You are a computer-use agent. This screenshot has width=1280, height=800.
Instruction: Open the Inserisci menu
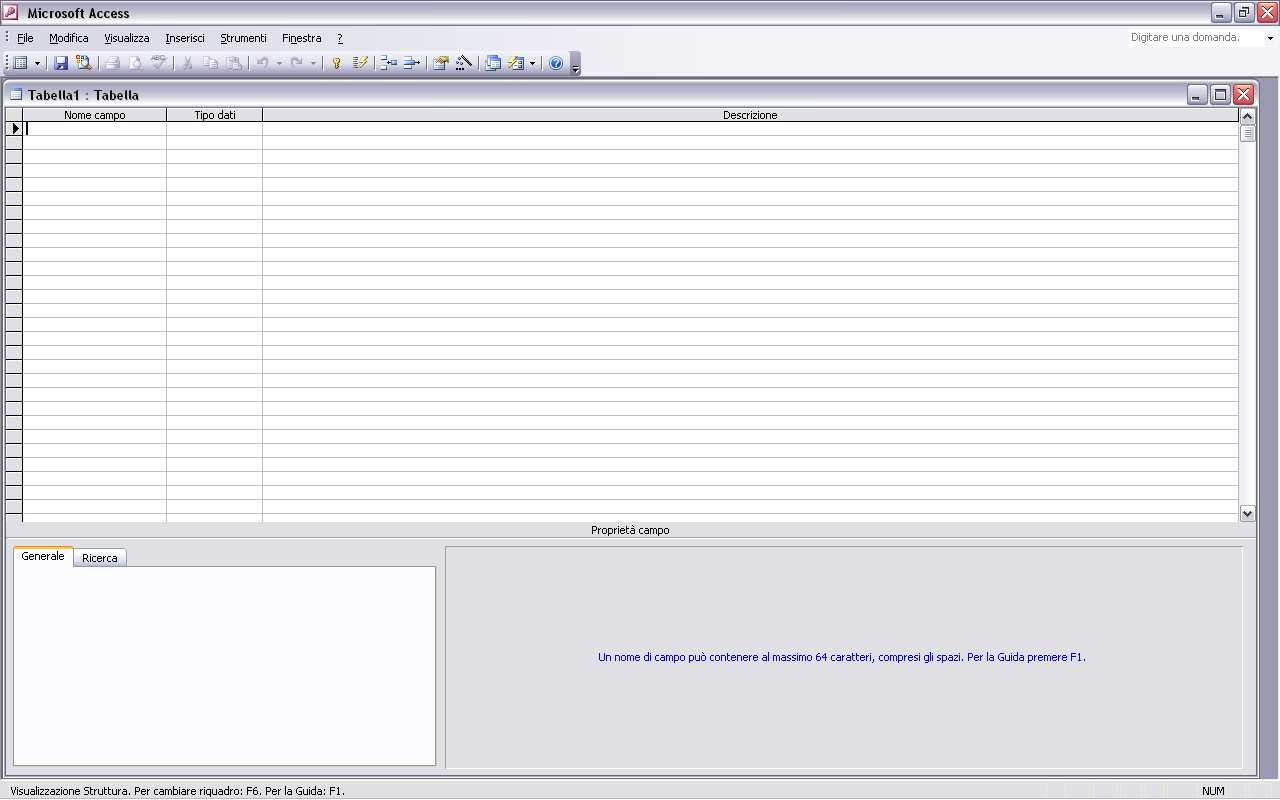pyautogui.click(x=185, y=38)
